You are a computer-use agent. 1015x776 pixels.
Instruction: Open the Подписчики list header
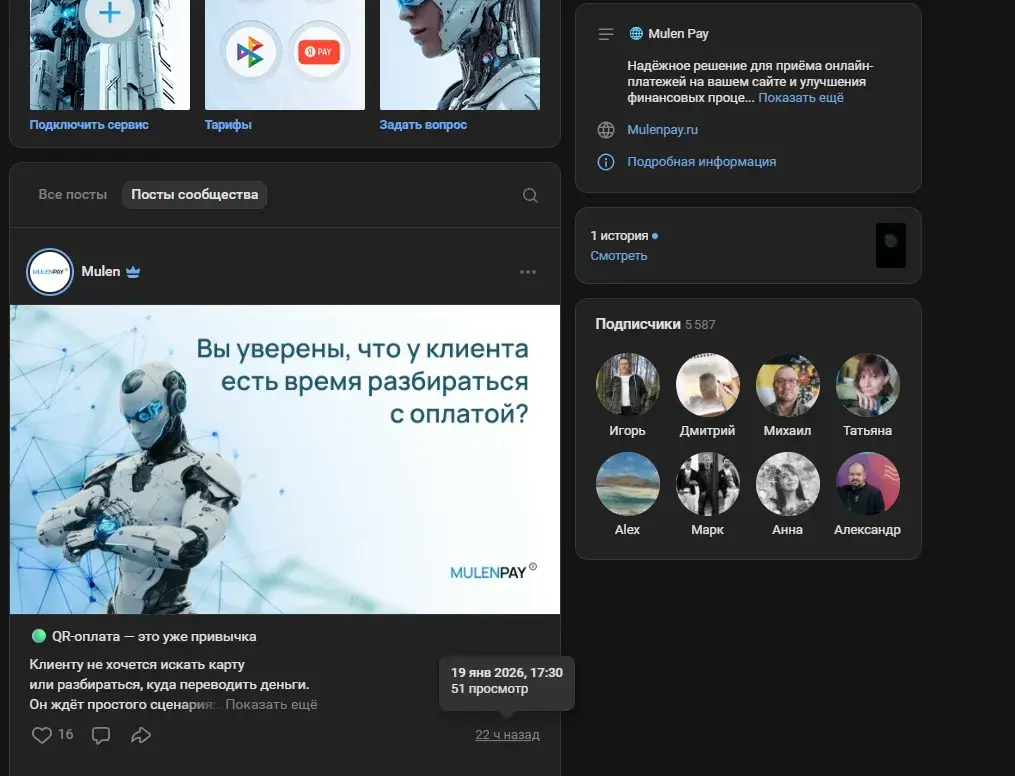[638, 324]
